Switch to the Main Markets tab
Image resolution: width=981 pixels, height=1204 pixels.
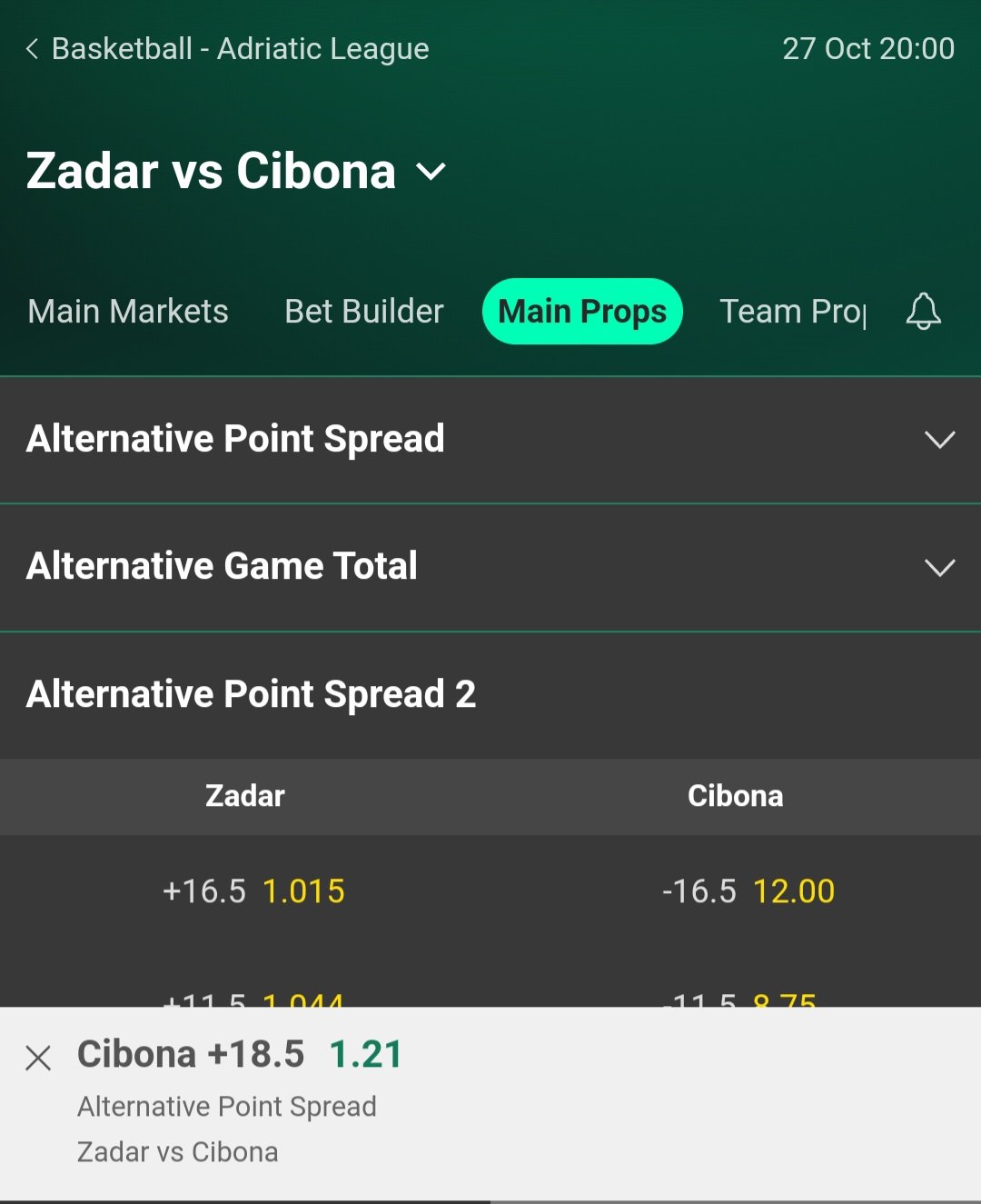(x=128, y=312)
